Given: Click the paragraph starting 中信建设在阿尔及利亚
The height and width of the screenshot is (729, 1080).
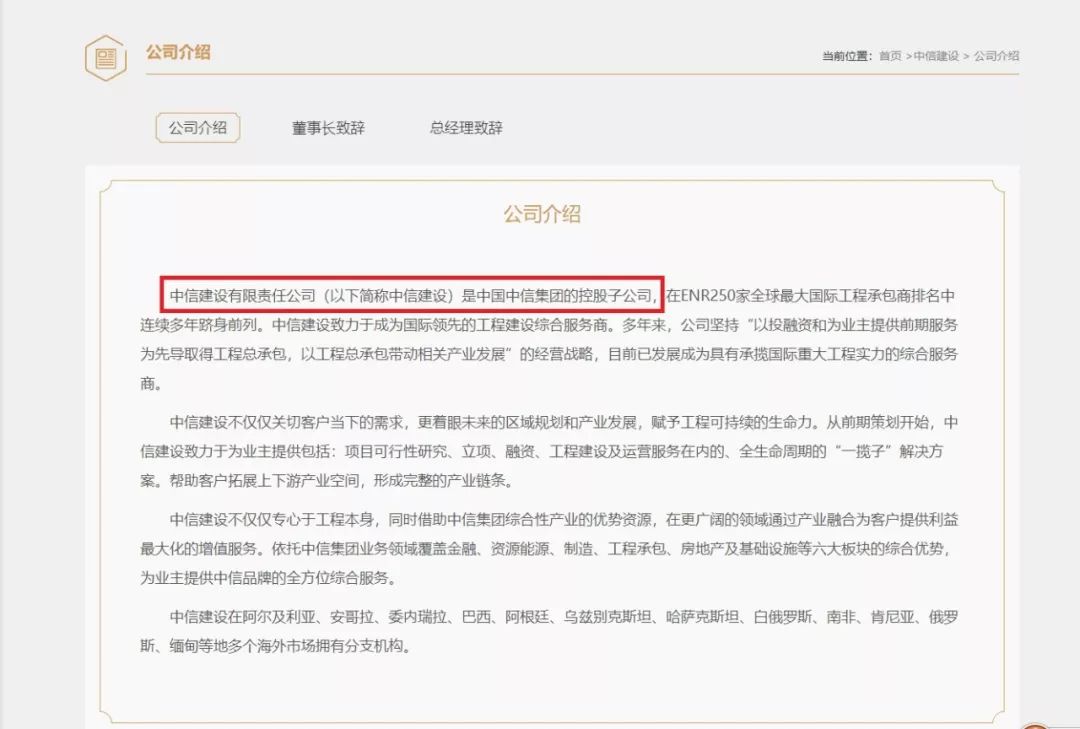Looking at the screenshot, I should pos(549,631).
